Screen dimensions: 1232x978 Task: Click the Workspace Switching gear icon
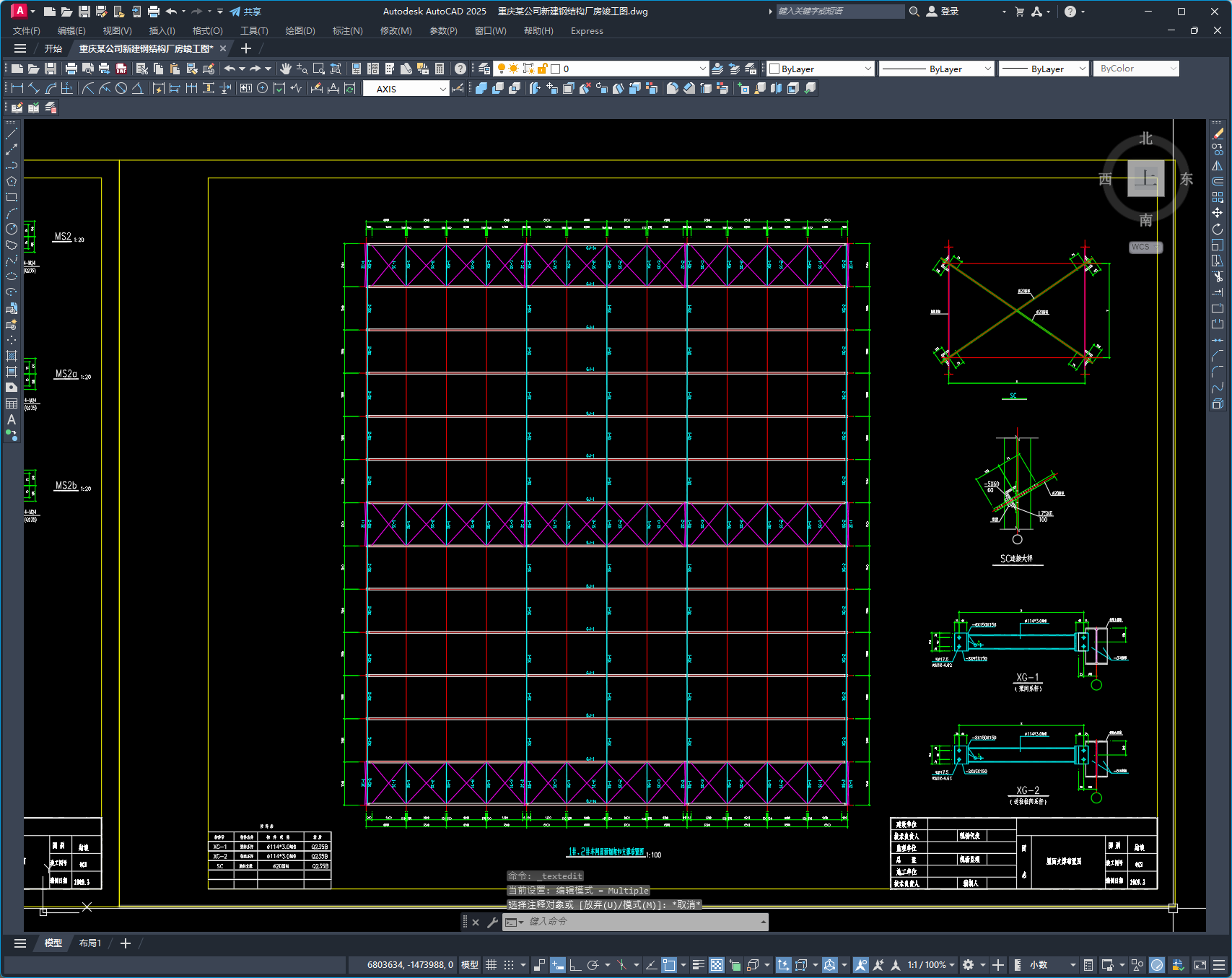(969, 965)
